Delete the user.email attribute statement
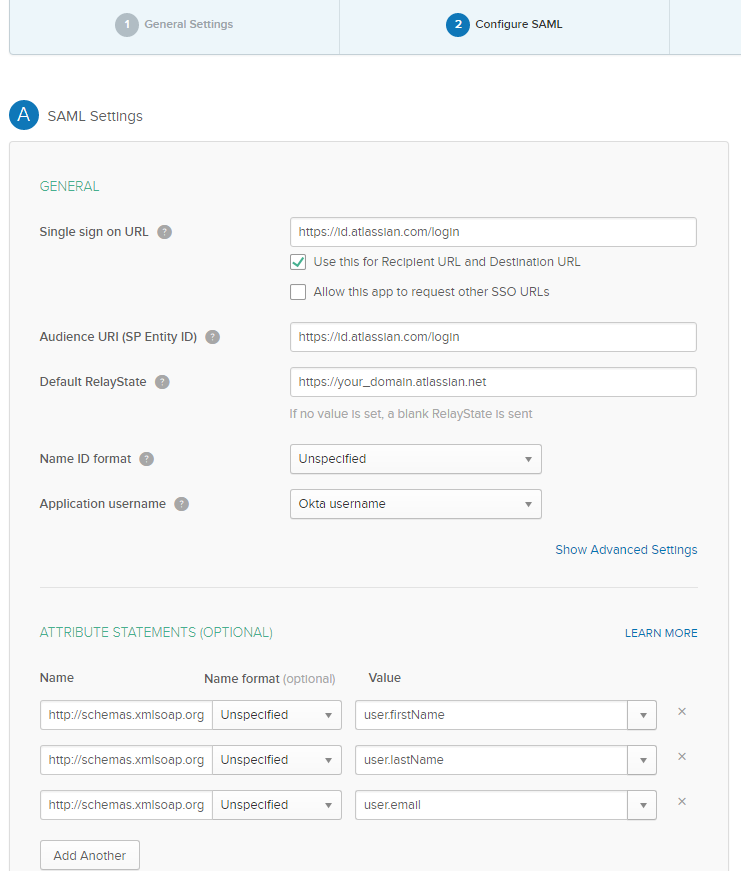Viewport: 741px width, 871px height. [682, 802]
